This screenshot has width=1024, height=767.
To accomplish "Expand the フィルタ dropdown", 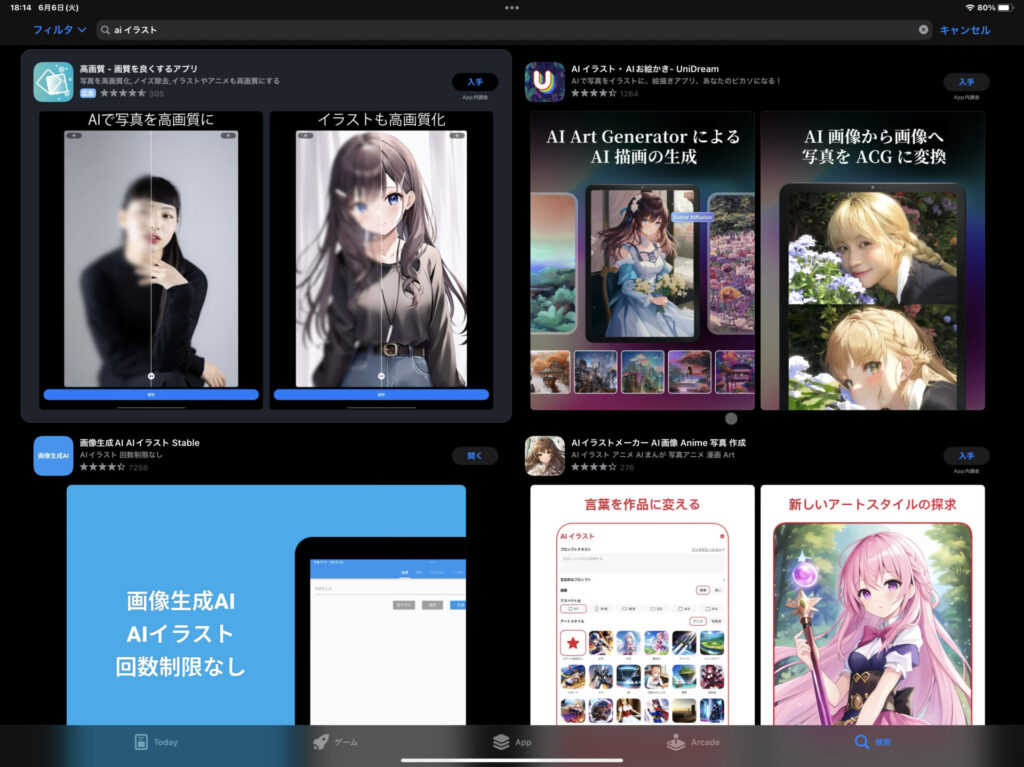I will point(59,30).
